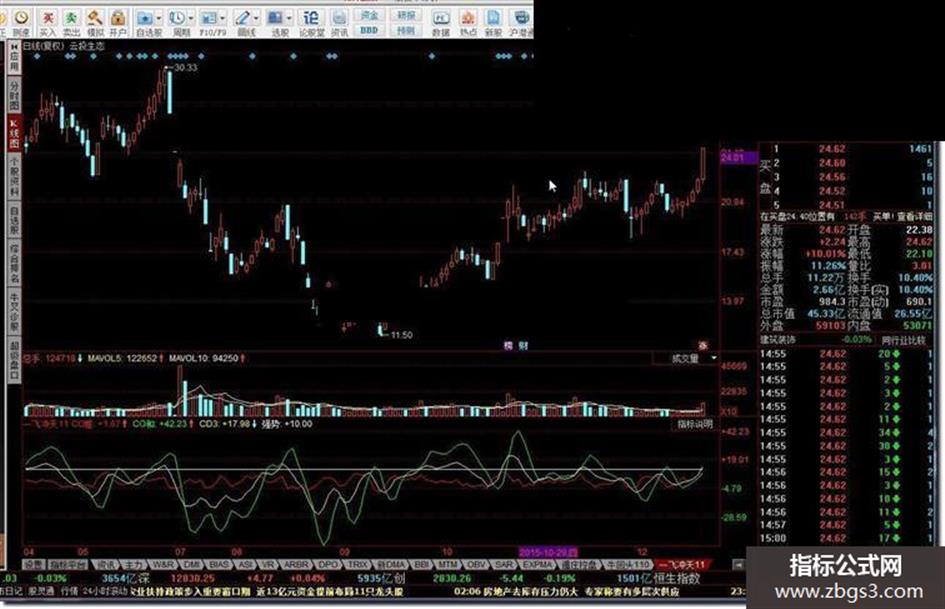Click the 周期 period clock icon
The width and height of the screenshot is (945, 609).
[x=177, y=23]
